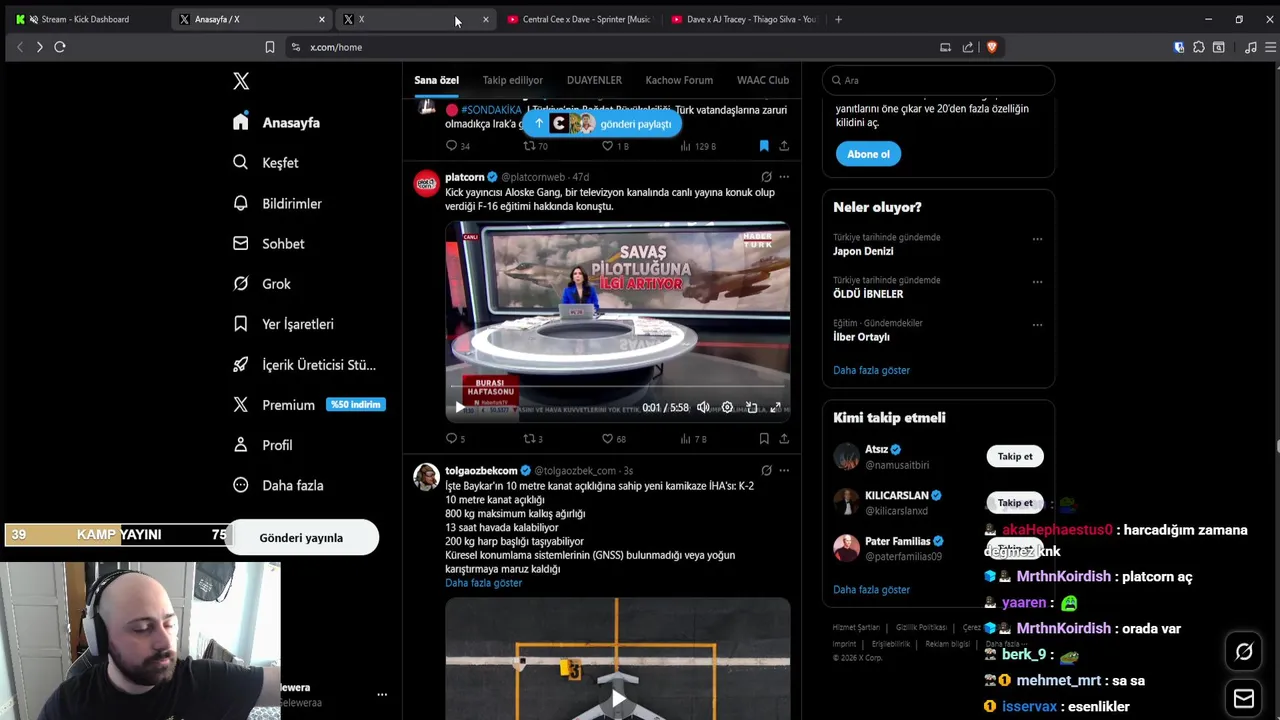
Task: Click Grok icon on platcorn post
Action: [766, 177]
